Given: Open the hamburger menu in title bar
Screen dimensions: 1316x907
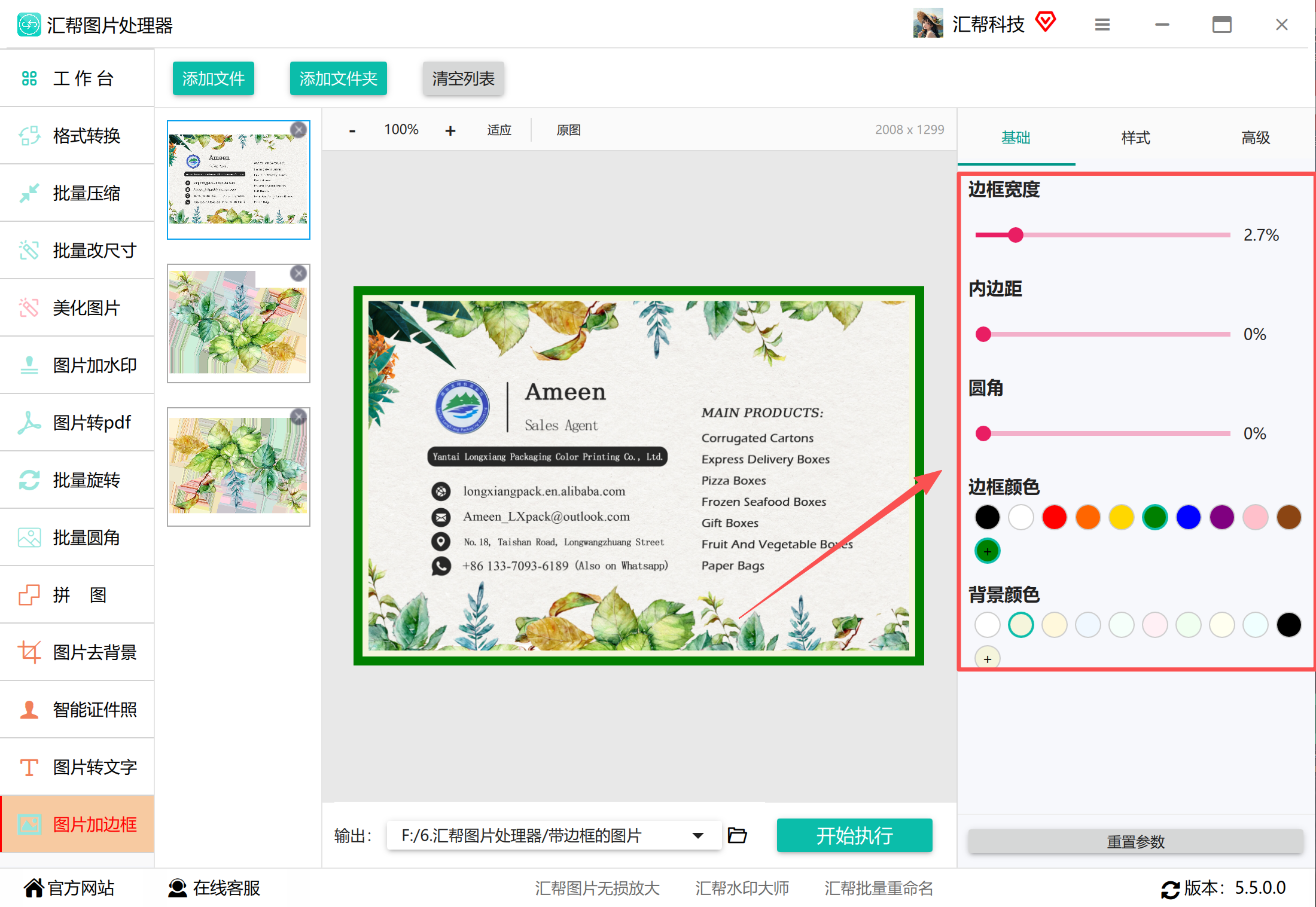Looking at the screenshot, I should click(1102, 25).
